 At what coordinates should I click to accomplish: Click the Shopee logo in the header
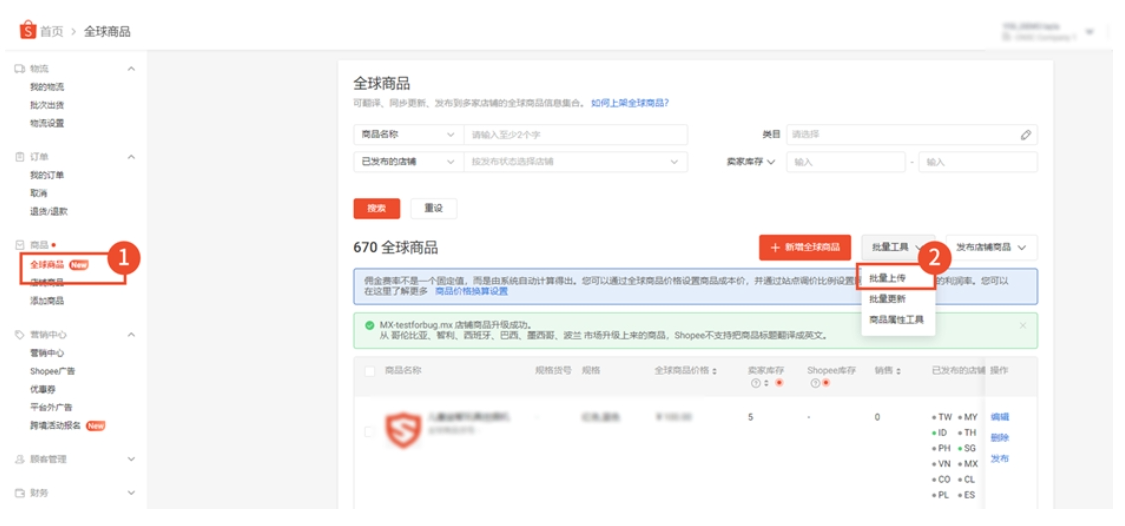[27, 31]
